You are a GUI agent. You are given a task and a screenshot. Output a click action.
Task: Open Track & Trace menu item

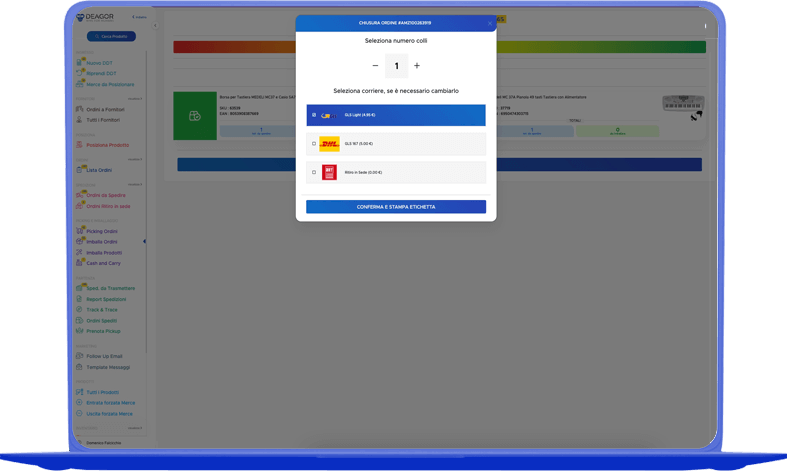click(x=102, y=310)
